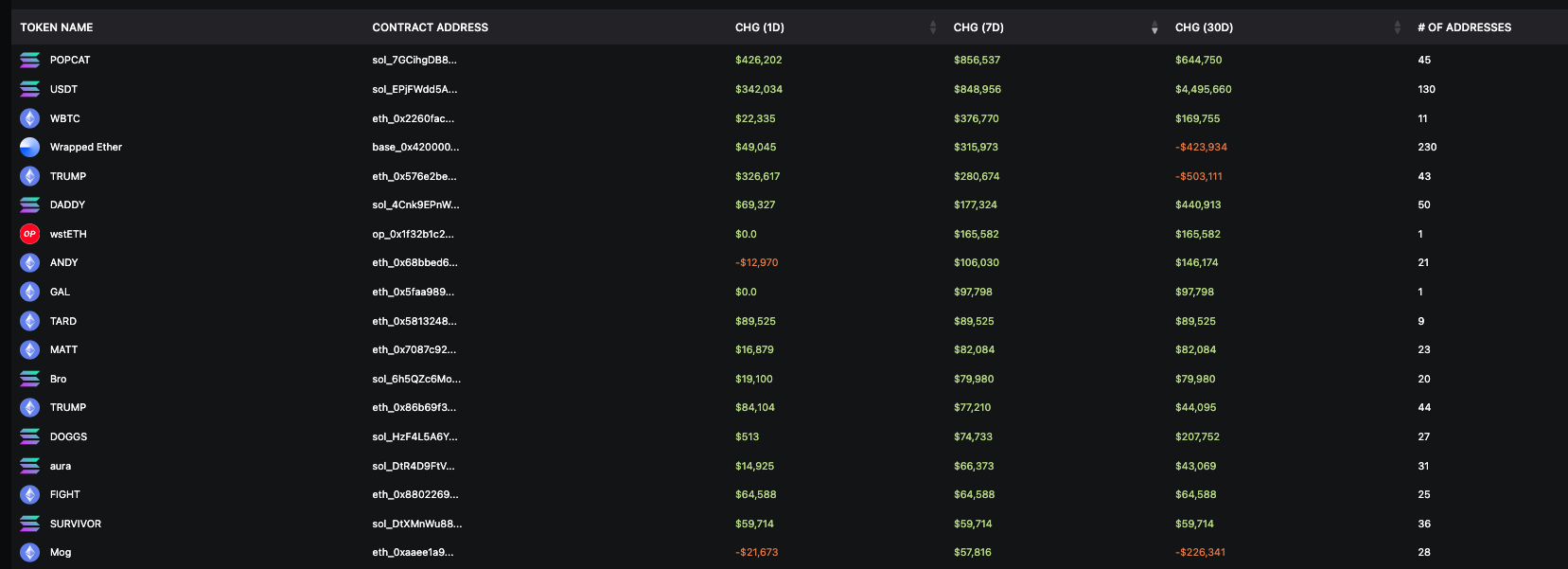Click the Solana icon beside POPCAT
This screenshot has height=569, width=1568.
coord(30,60)
